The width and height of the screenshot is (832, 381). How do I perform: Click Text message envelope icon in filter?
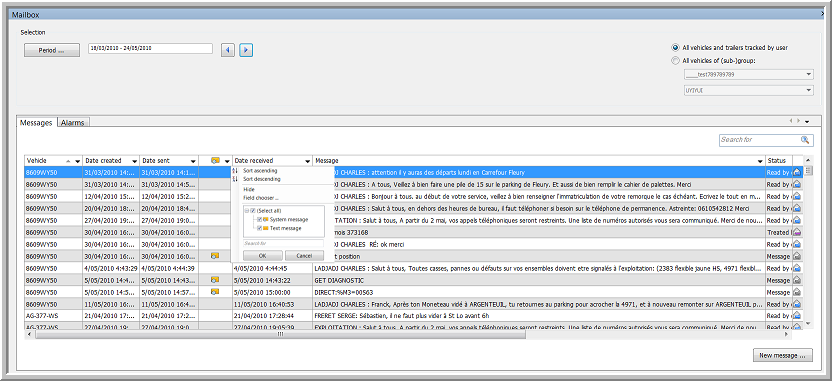coord(266,228)
